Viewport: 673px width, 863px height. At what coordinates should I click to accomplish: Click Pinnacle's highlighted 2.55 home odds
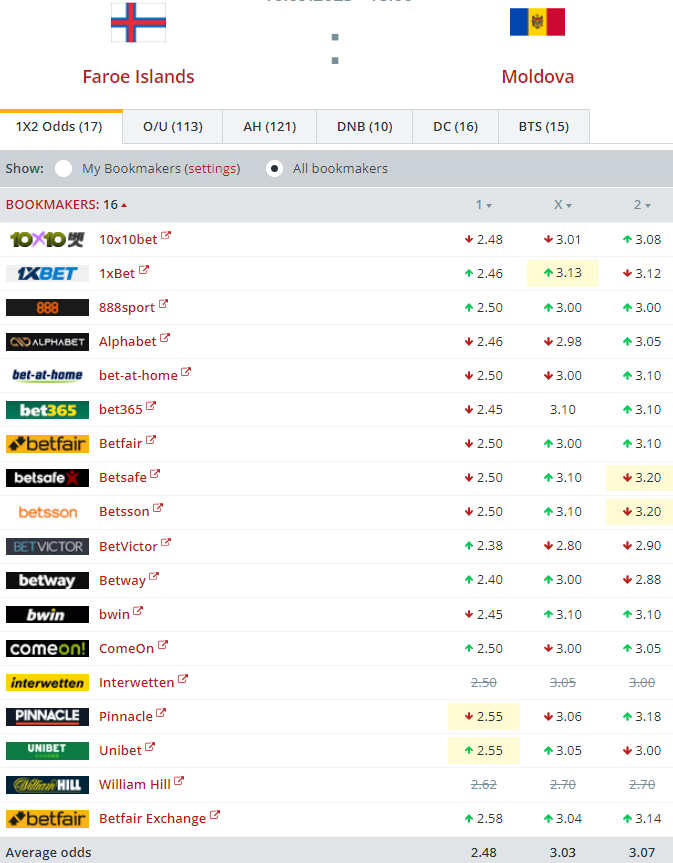click(483, 716)
